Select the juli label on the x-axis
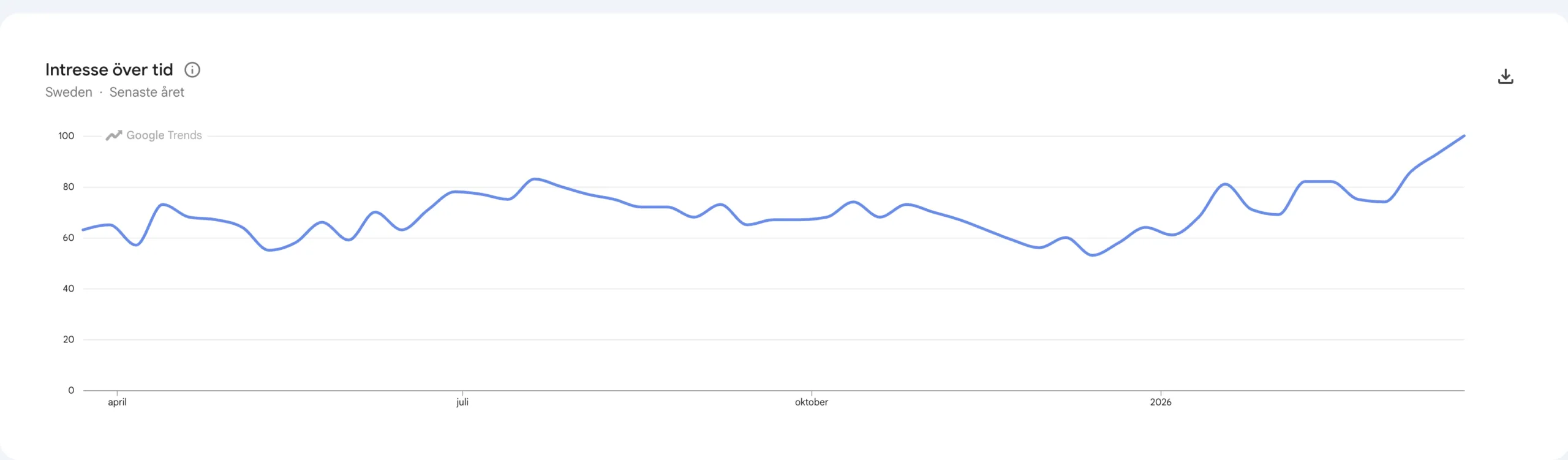This screenshot has height=460, width=1568. point(462,402)
